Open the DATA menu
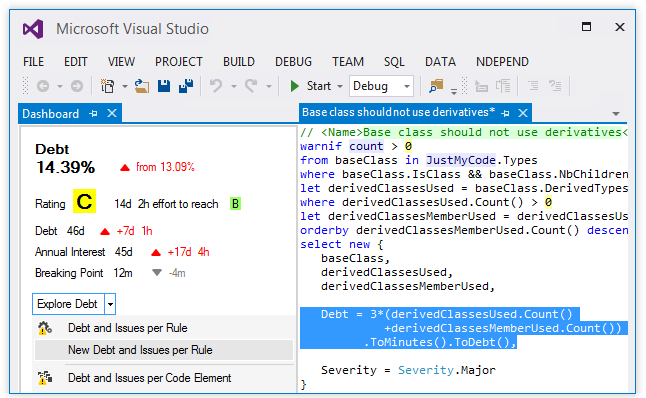 440,62
